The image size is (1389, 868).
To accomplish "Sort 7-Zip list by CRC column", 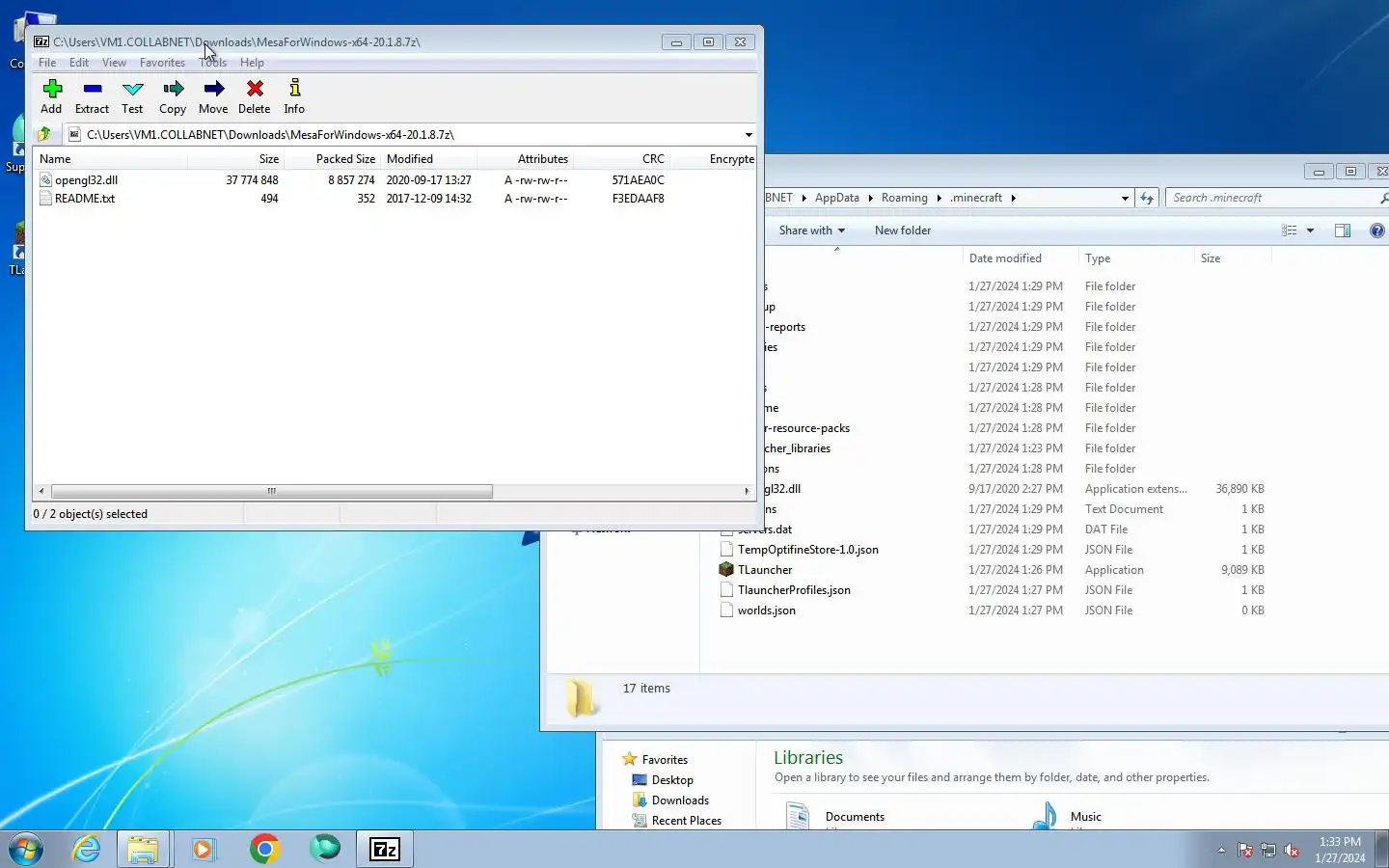I will pos(621,159).
